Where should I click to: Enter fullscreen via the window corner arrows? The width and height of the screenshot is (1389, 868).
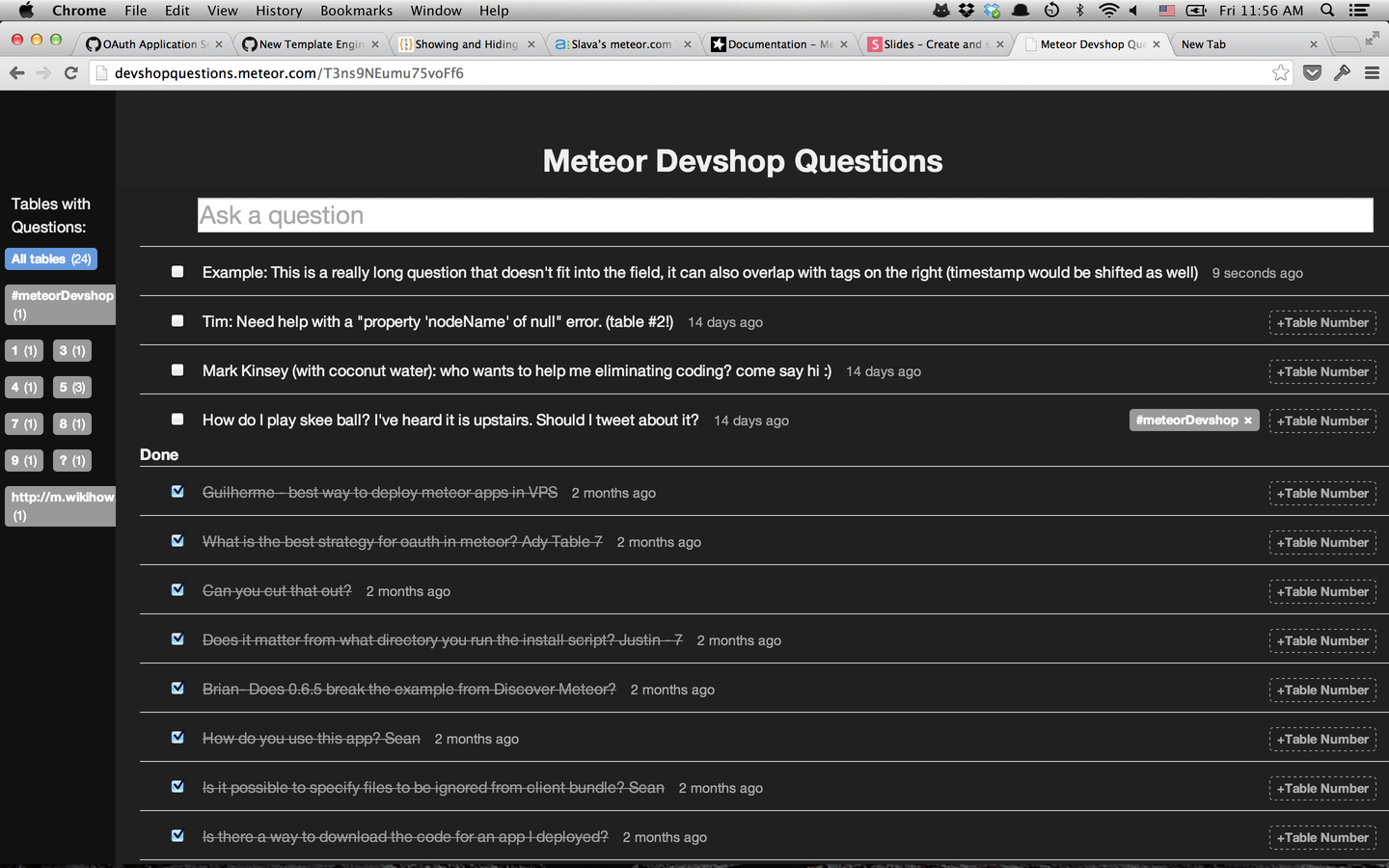pos(1372,39)
